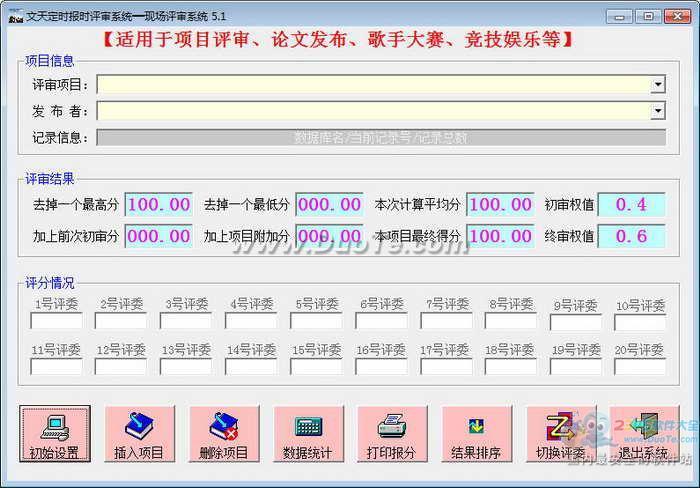Click the 1号评委 score box

click(x=56, y=321)
